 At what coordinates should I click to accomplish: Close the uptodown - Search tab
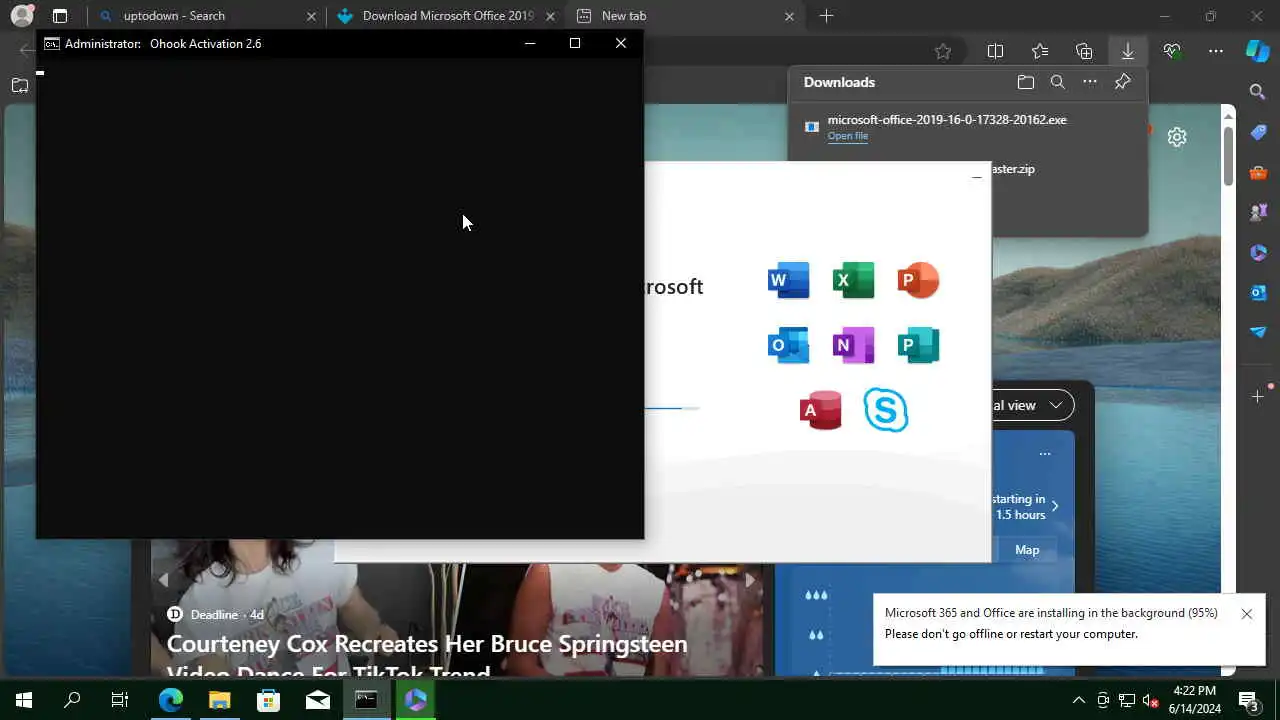tap(311, 16)
